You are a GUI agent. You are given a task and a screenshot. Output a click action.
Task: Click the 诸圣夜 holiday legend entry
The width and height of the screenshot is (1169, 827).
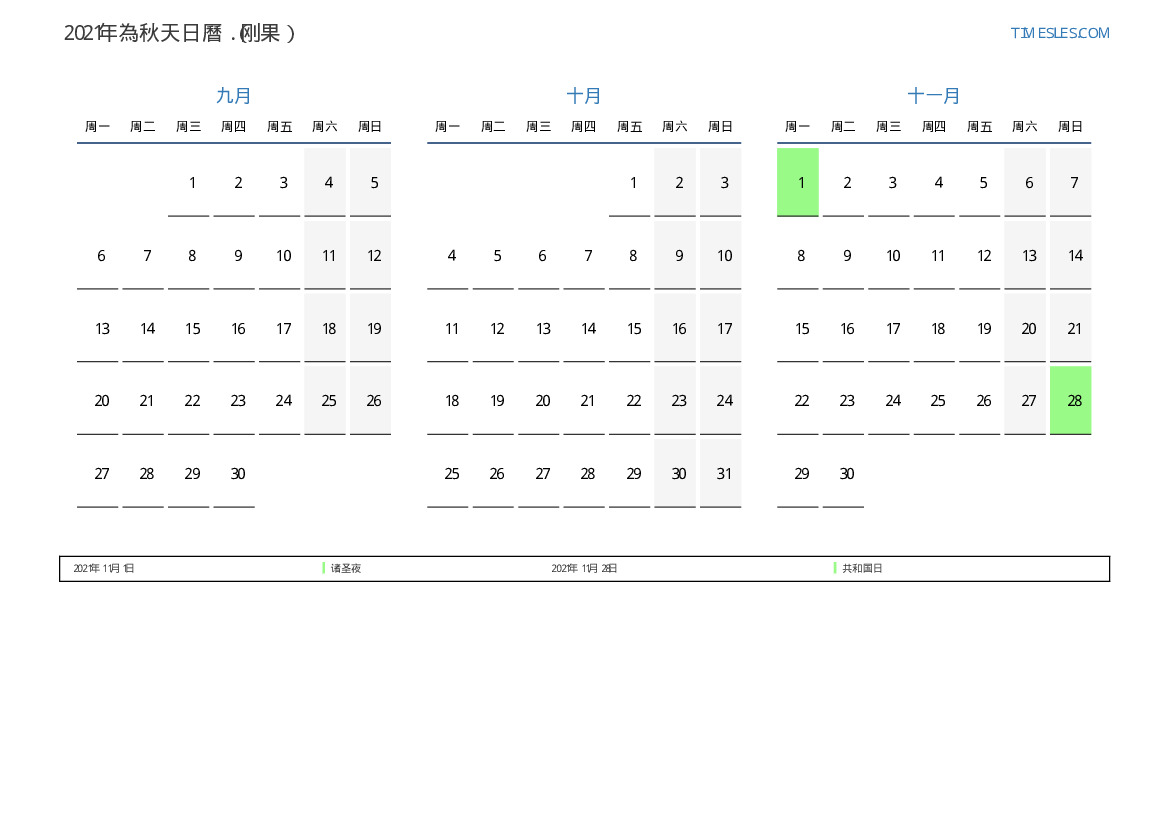coord(346,568)
